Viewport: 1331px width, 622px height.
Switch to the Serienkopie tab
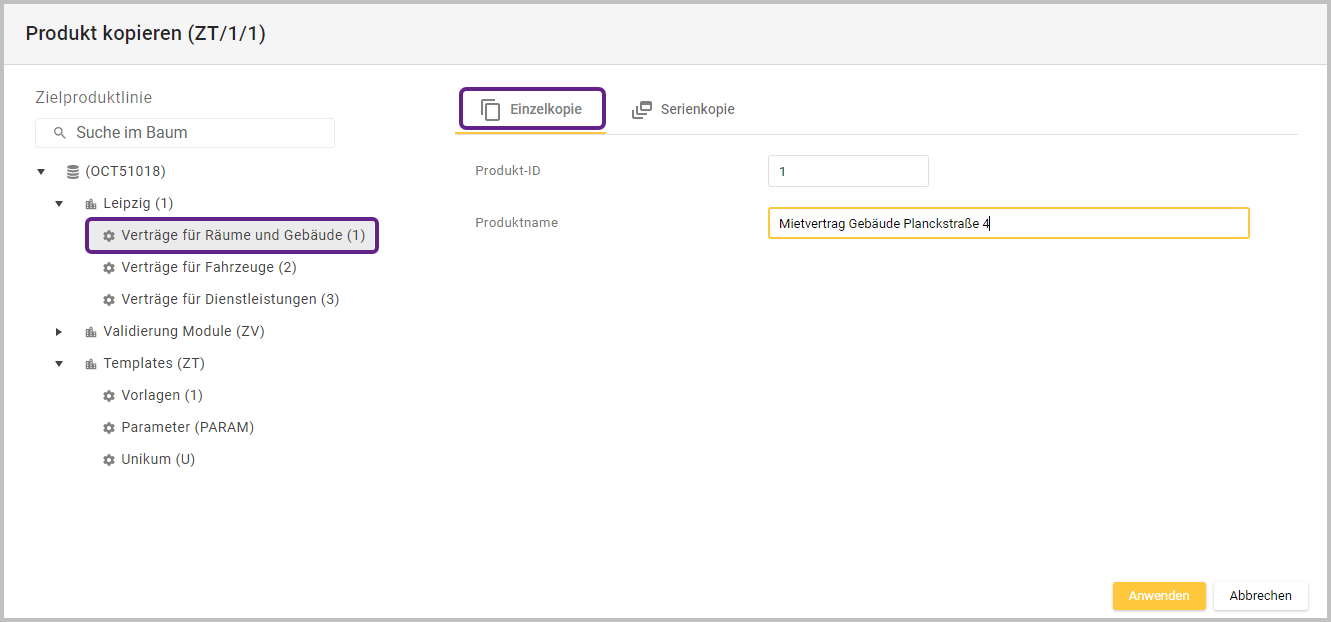pyautogui.click(x=684, y=110)
